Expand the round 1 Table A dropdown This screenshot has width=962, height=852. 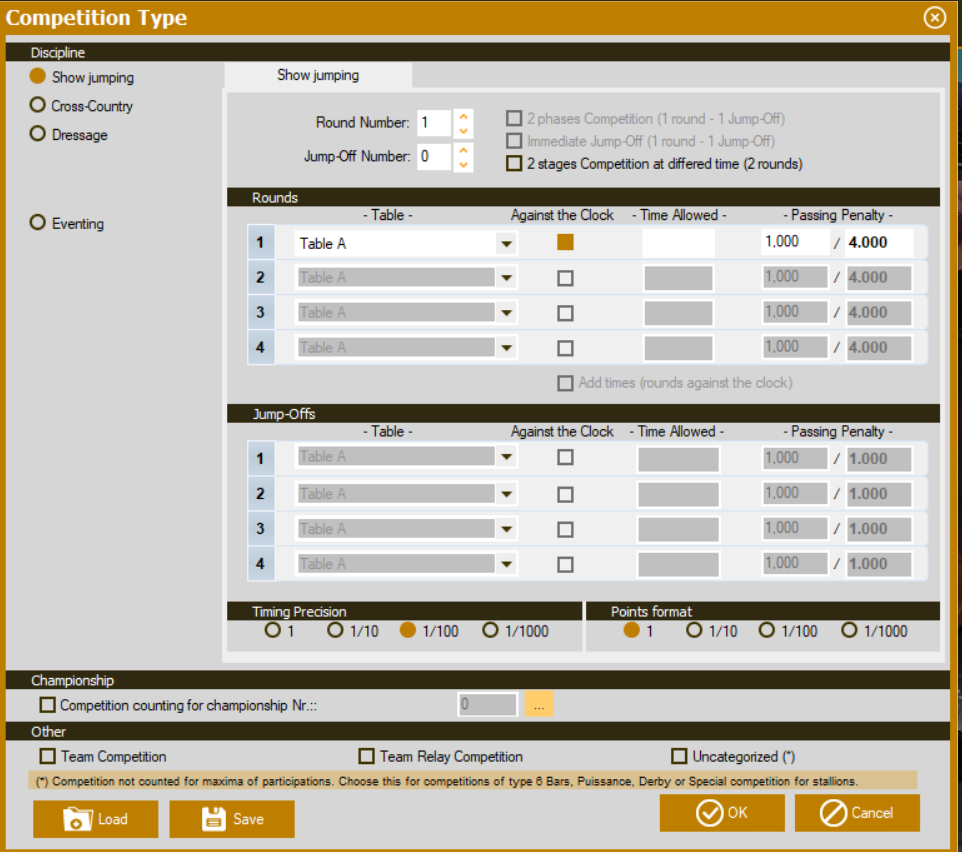point(507,244)
